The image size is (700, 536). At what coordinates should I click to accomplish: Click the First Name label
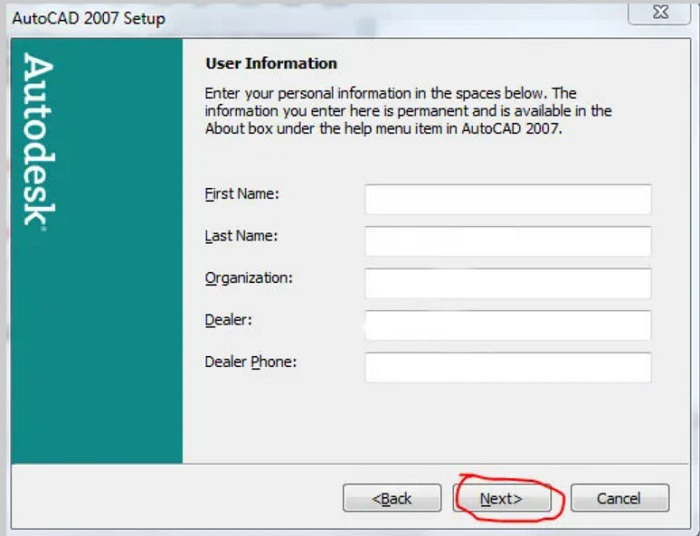point(242,194)
